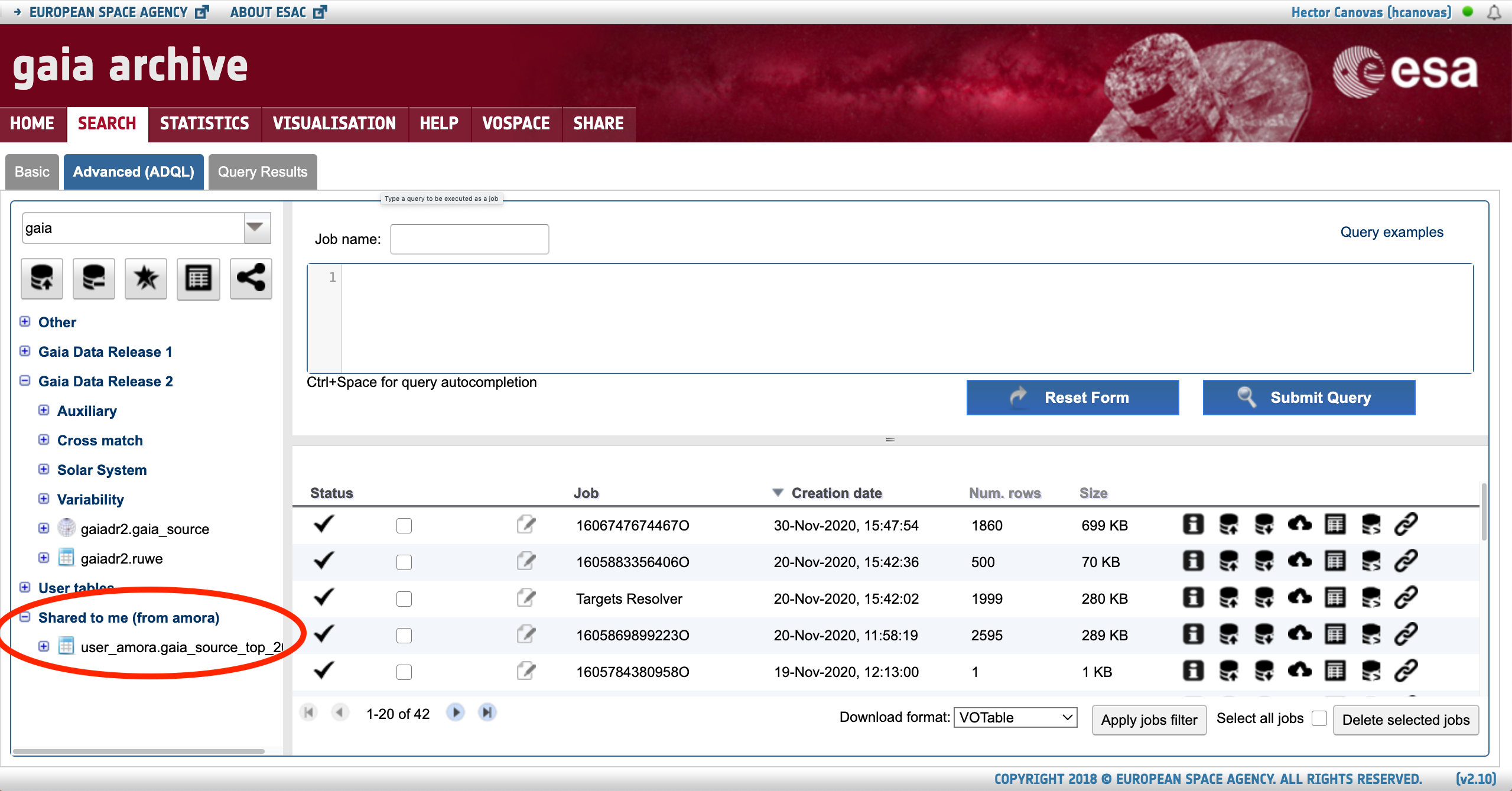The width and height of the screenshot is (1512, 791).
Task: Click the sidebar horizontal scrollbar
Action: point(139,751)
